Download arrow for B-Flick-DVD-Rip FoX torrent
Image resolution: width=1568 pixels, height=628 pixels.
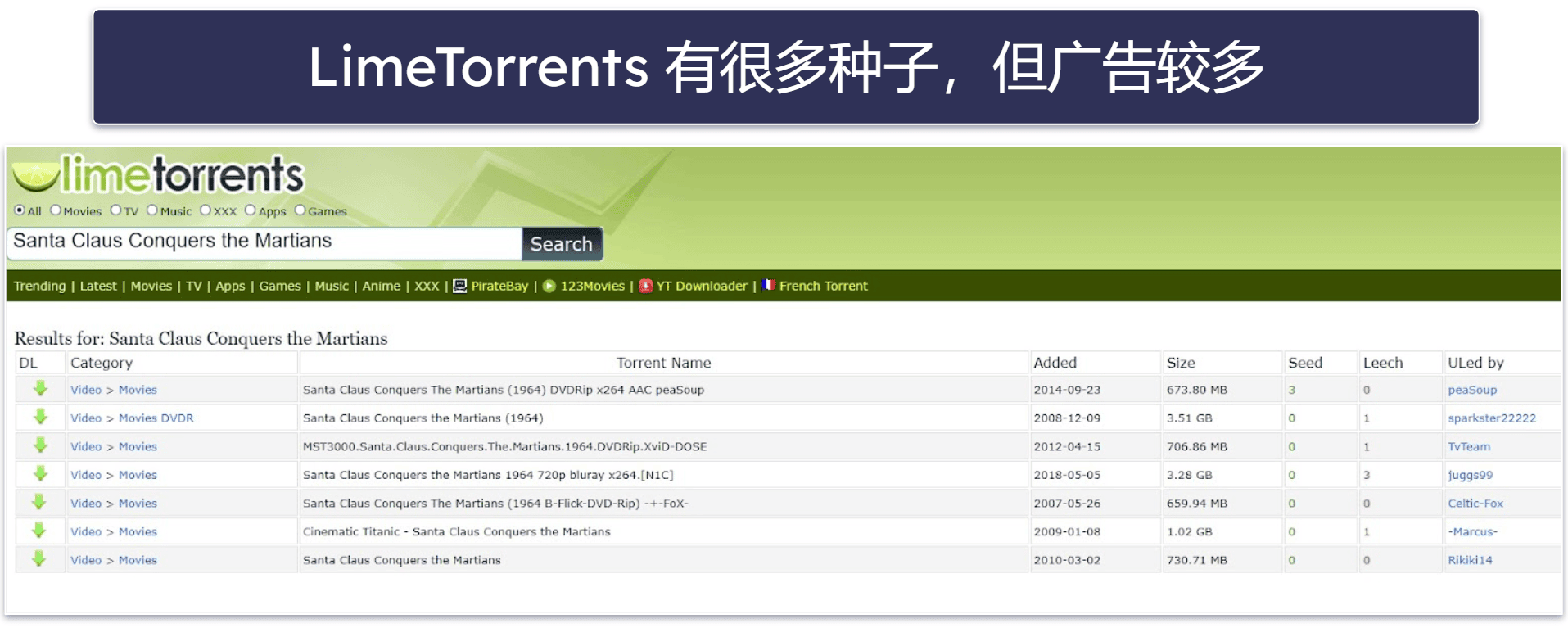(x=39, y=503)
